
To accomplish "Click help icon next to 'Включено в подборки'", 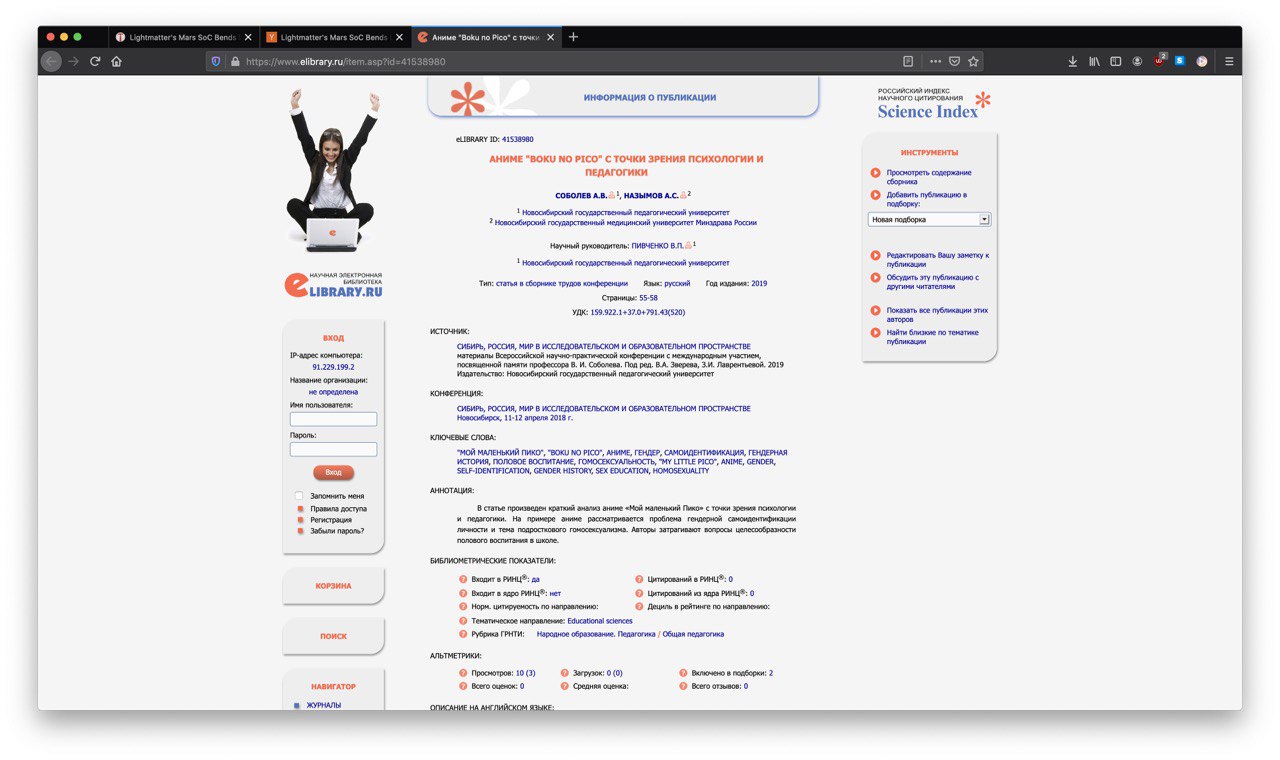I will click(683, 673).
